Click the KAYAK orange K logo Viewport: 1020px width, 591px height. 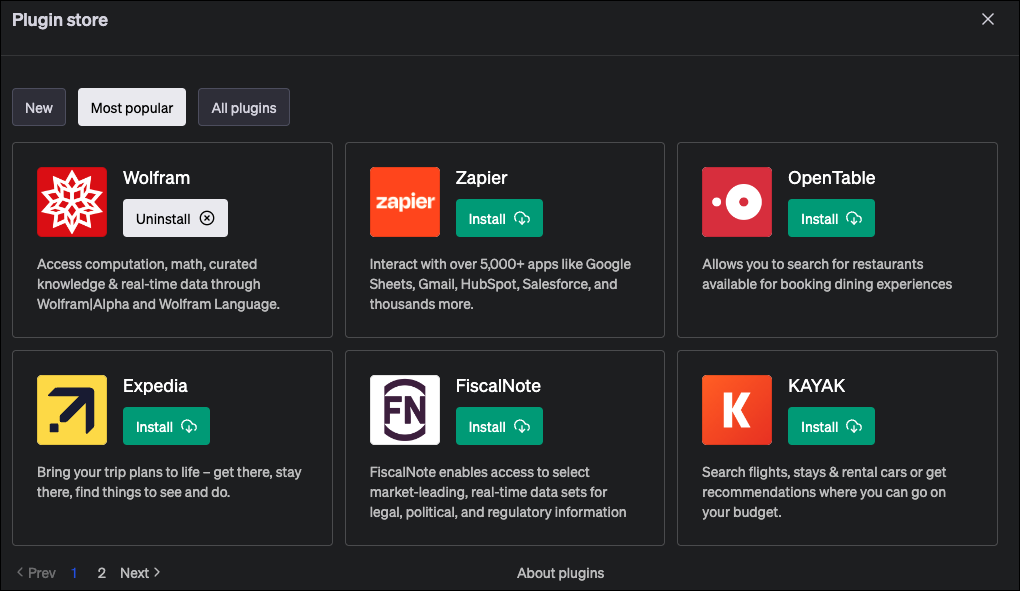click(x=737, y=410)
